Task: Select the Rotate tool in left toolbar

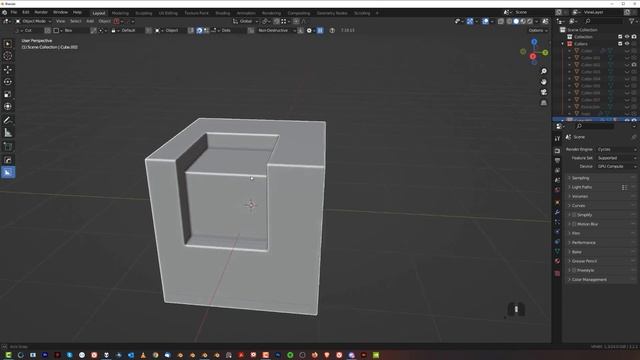Action: (8, 82)
